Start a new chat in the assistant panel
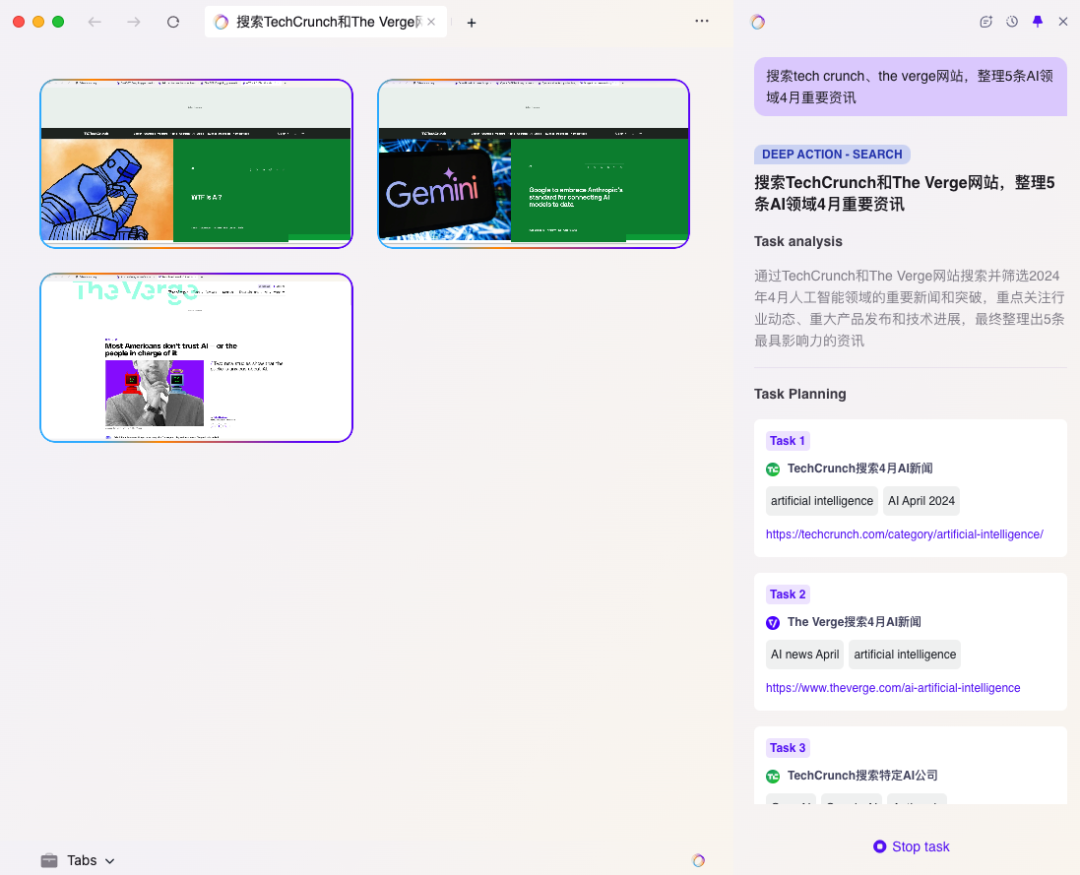The image size is (1080, 875). point(986,22)
